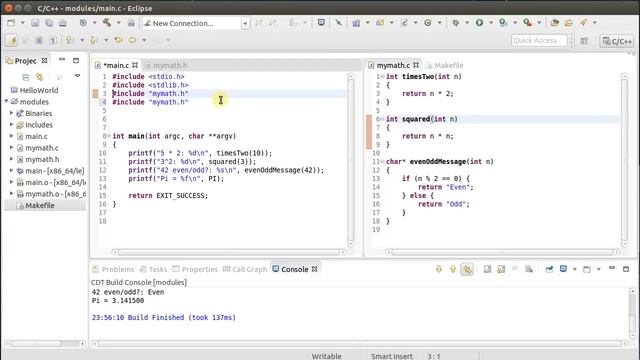Open Project Explorer view menu dropdown
Viewport: 640px width, 360px height.
(x=77, y=76)
